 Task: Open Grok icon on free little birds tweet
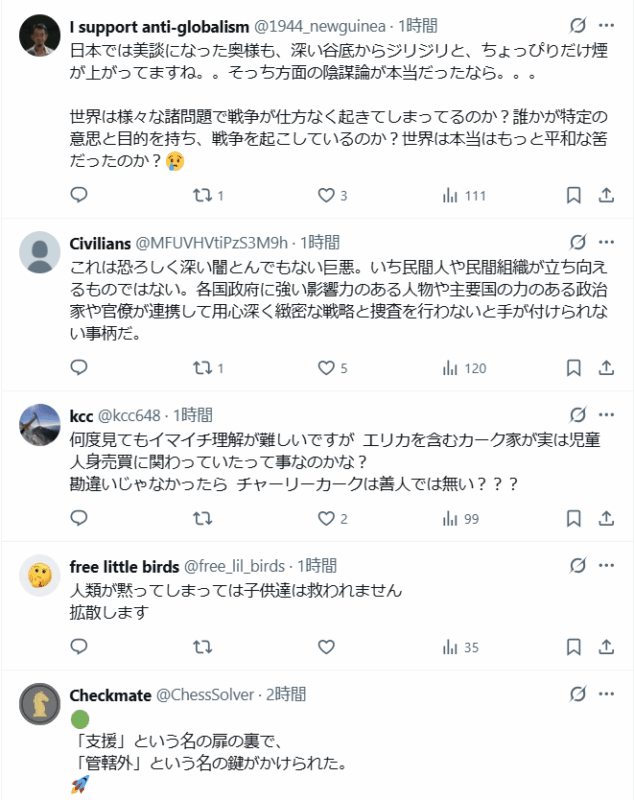coord(577,566)
